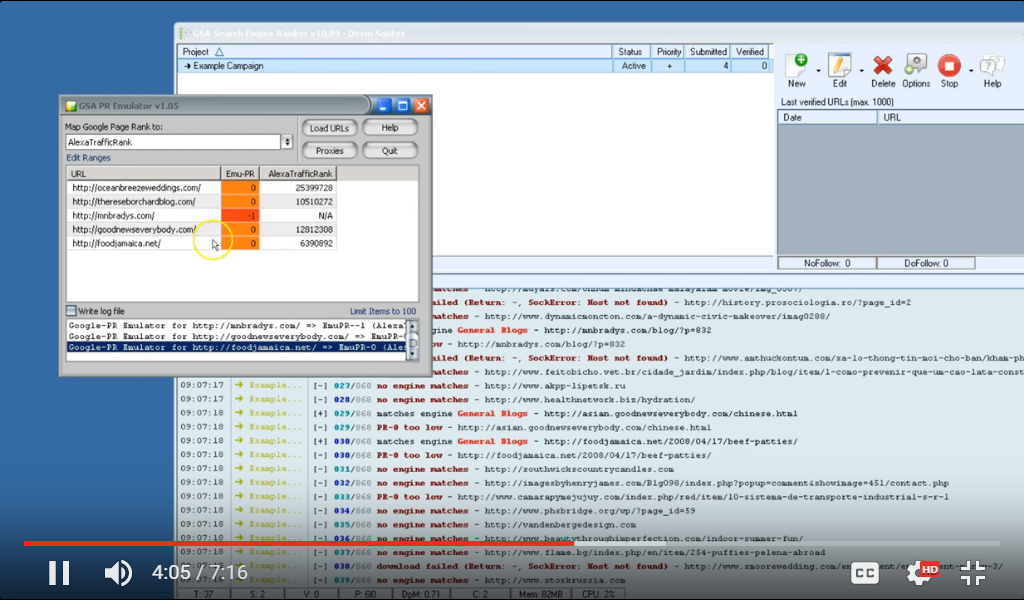Expand the Edit button dropdown arrow

tap(861, 70)
